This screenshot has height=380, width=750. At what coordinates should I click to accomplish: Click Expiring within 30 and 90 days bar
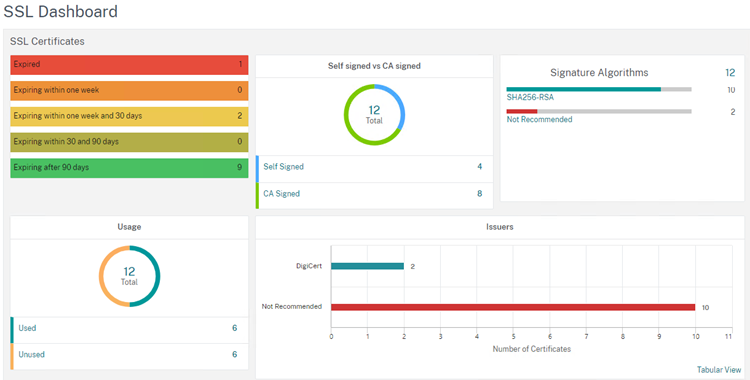[129, 142]
